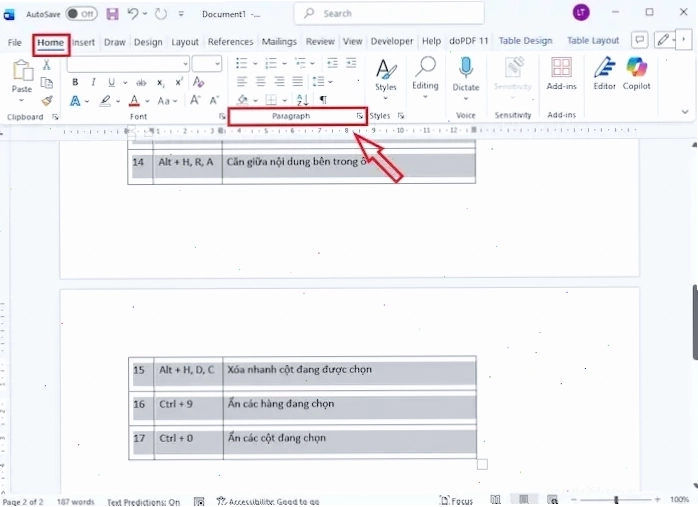
Task: Click the Paste clipboard icon
Action: (x=22, y=71)
